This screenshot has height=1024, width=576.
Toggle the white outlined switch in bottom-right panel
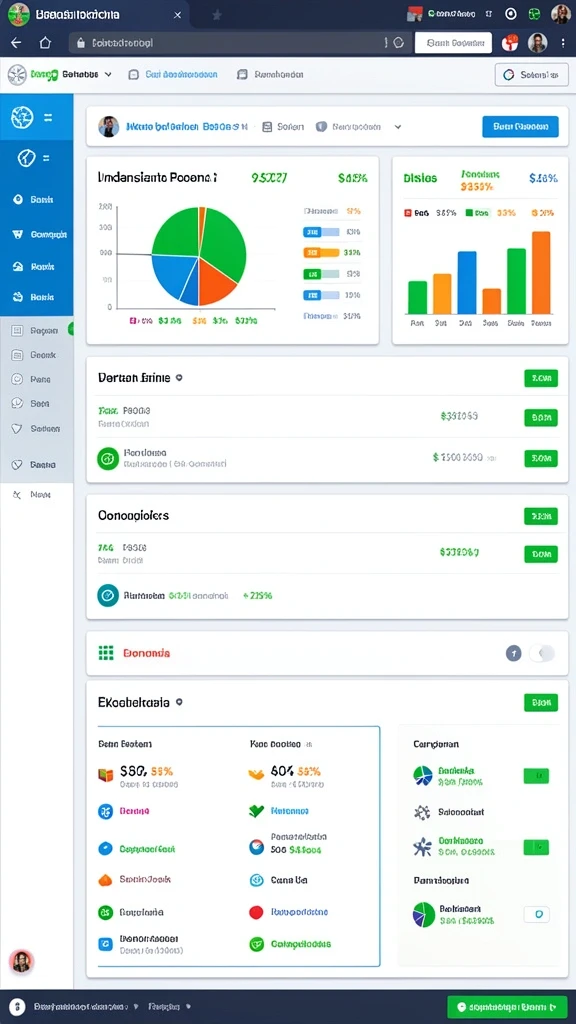click(536, 914)
